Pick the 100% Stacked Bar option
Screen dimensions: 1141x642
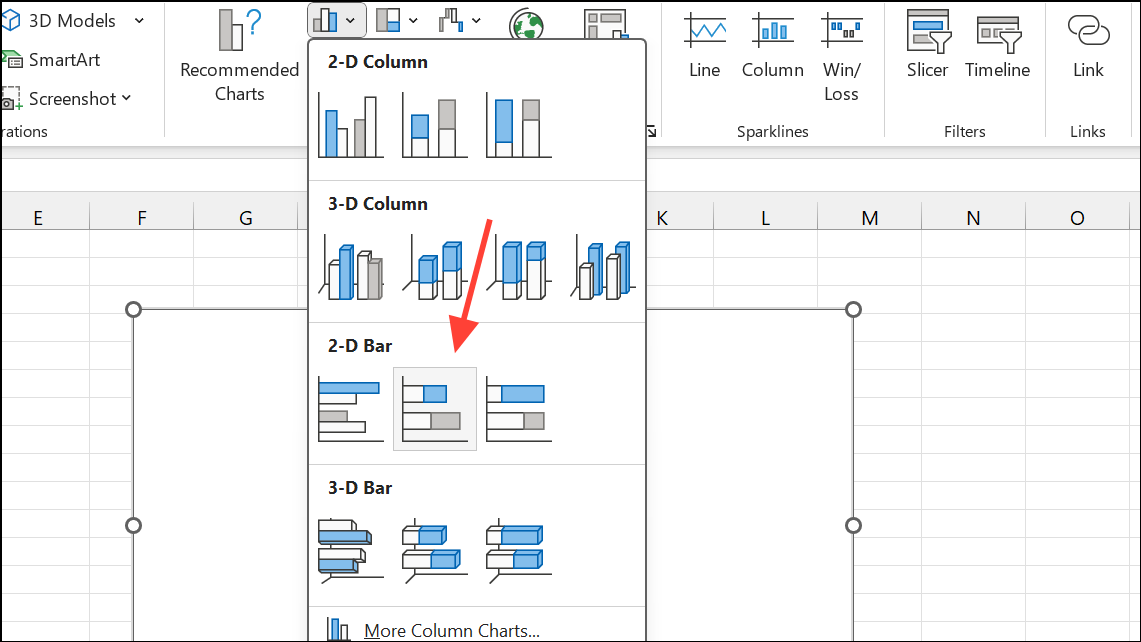518,408
